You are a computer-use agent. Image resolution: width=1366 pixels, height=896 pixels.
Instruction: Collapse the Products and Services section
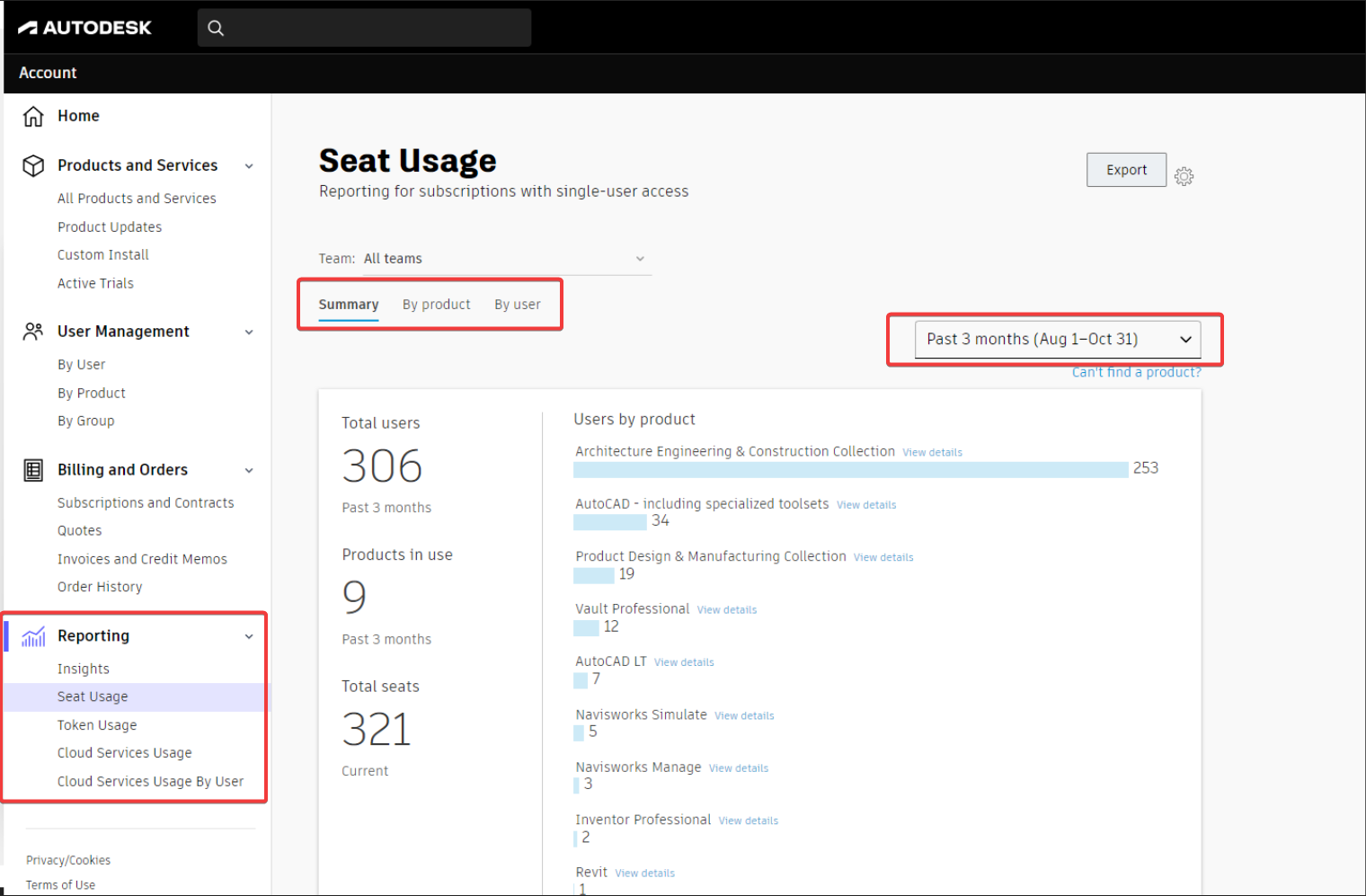point(249,166)
